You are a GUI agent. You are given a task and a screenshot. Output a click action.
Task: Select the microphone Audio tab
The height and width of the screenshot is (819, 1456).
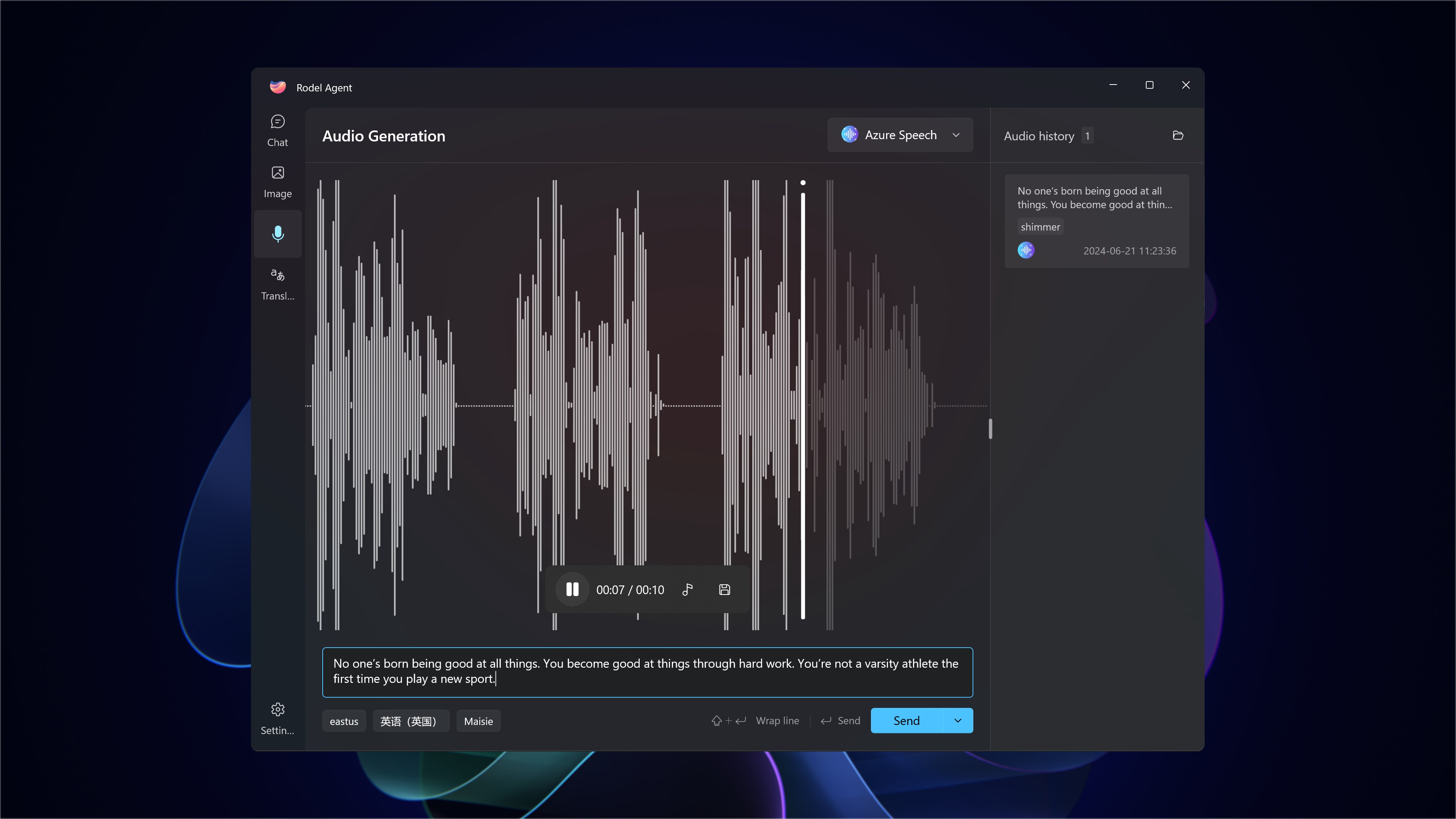(278, 234)
